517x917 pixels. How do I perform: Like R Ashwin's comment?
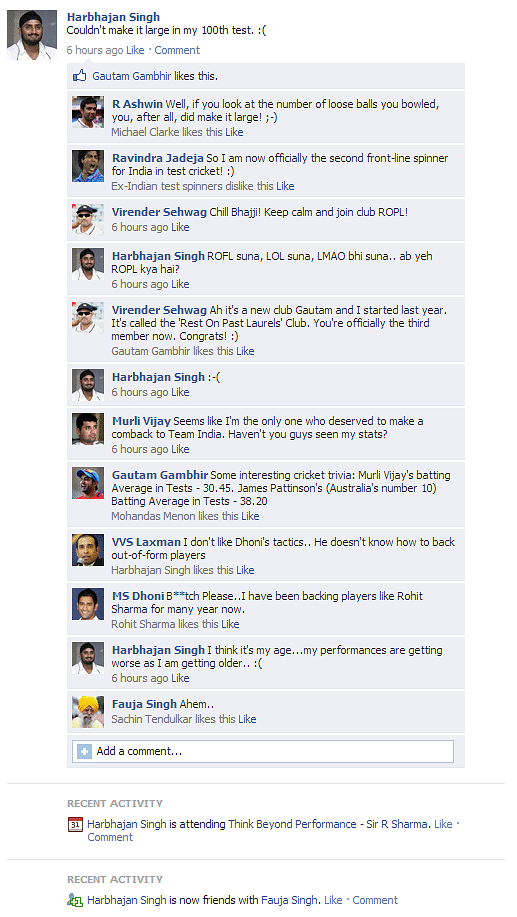pos(234,132)
